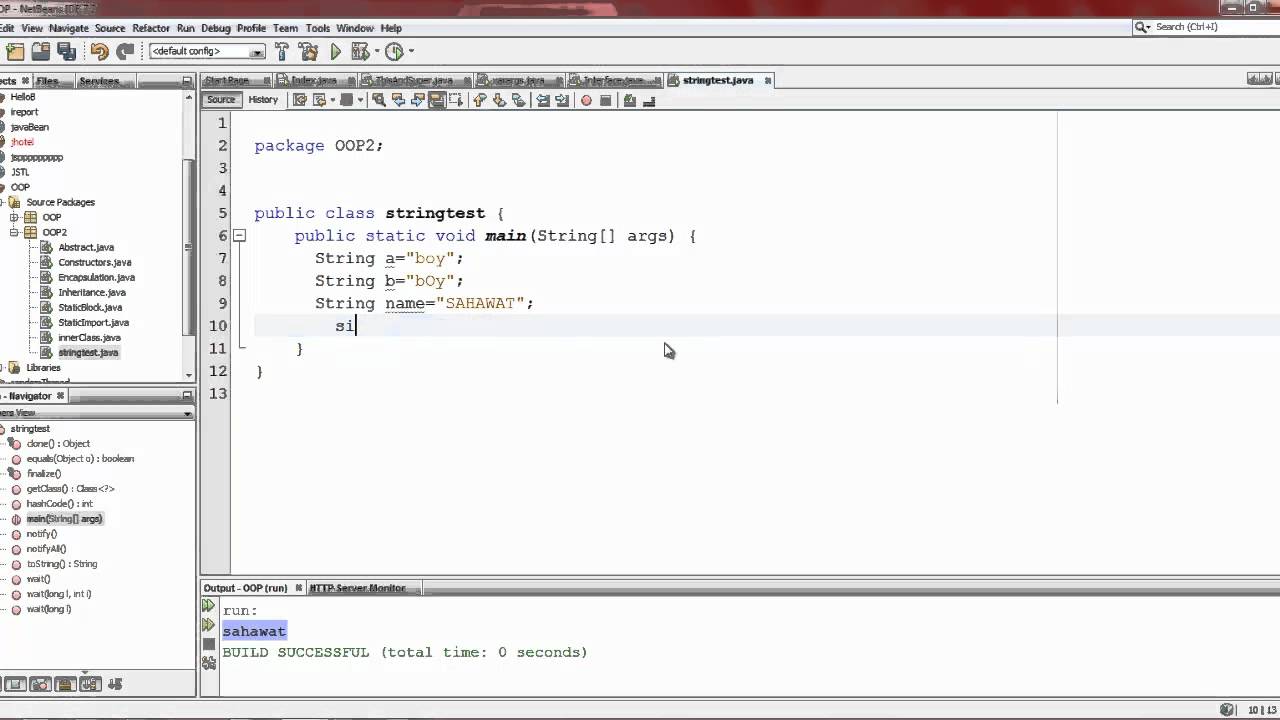1280x720 pixels.
Task: Toggle Show Inherited Members filter in Navigator
Action: tap(1, 685)
